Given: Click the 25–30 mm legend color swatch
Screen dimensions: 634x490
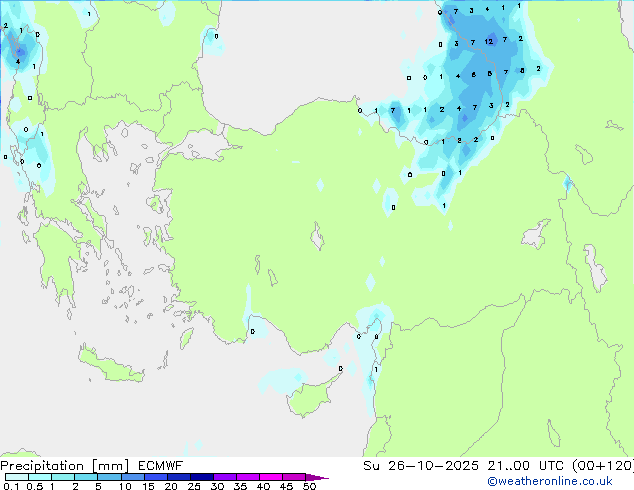Looking at the screenshot, I should [x=201, y=477].
